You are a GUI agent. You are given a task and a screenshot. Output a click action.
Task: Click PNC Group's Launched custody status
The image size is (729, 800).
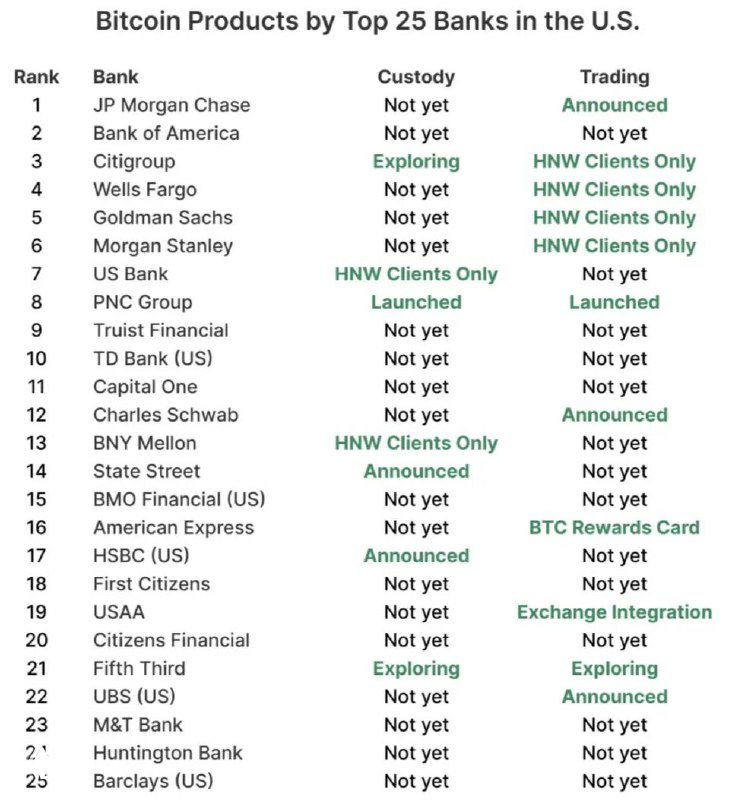tap(416, 302)
